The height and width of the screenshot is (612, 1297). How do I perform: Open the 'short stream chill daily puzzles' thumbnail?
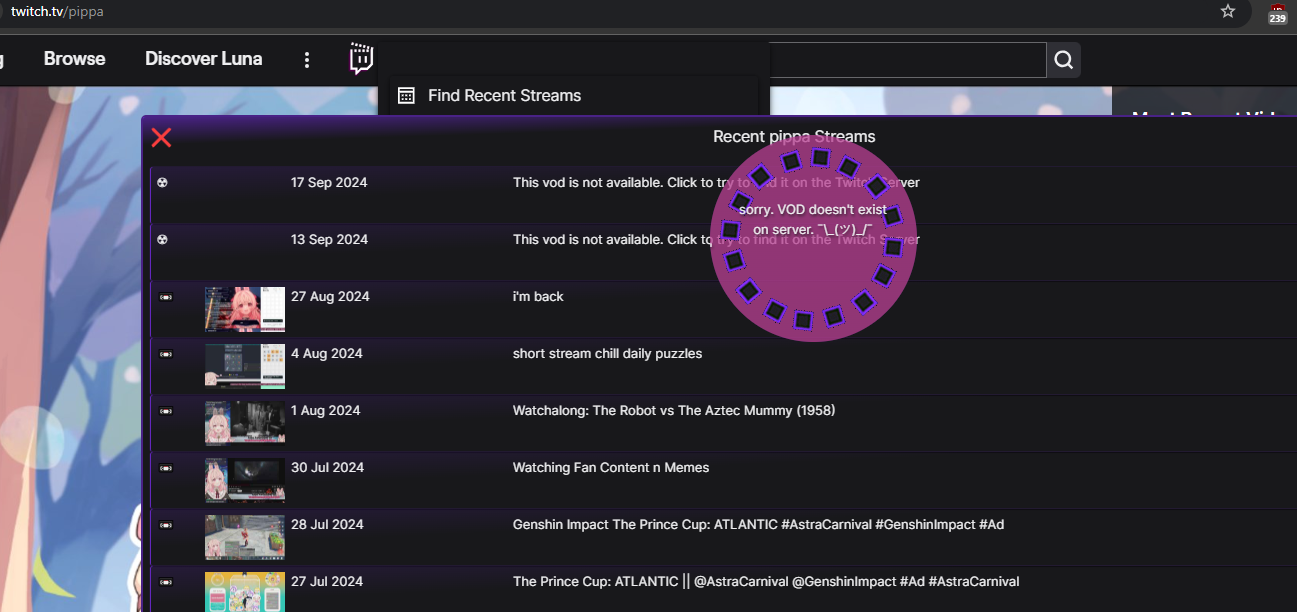(245, 366)
